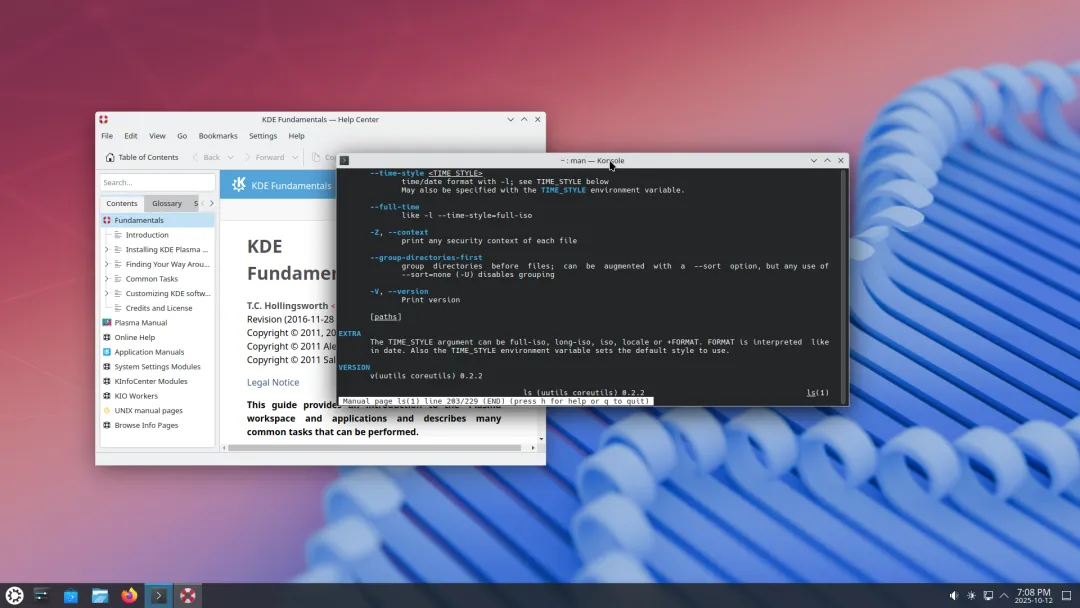Switch to Konsole in the taskbar
This screenshot has width=1080, height=608.
coord(158,596)
